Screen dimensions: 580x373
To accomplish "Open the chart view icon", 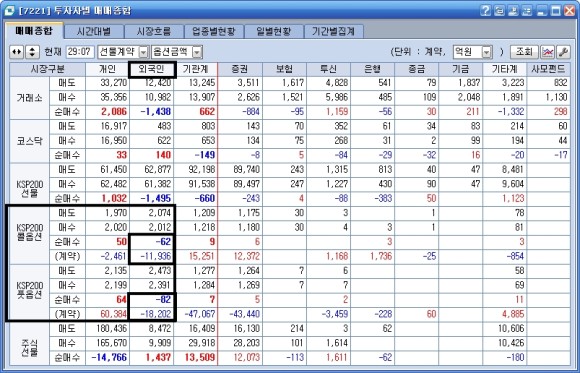I will [x=547, y=52].
